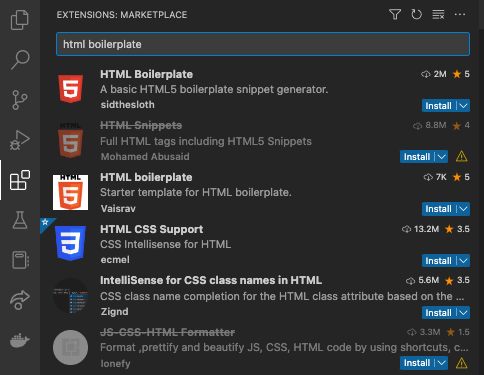Click warning icon next to HTML Snippets
This screenshot has width=484, height=375.
click(461, 156)
